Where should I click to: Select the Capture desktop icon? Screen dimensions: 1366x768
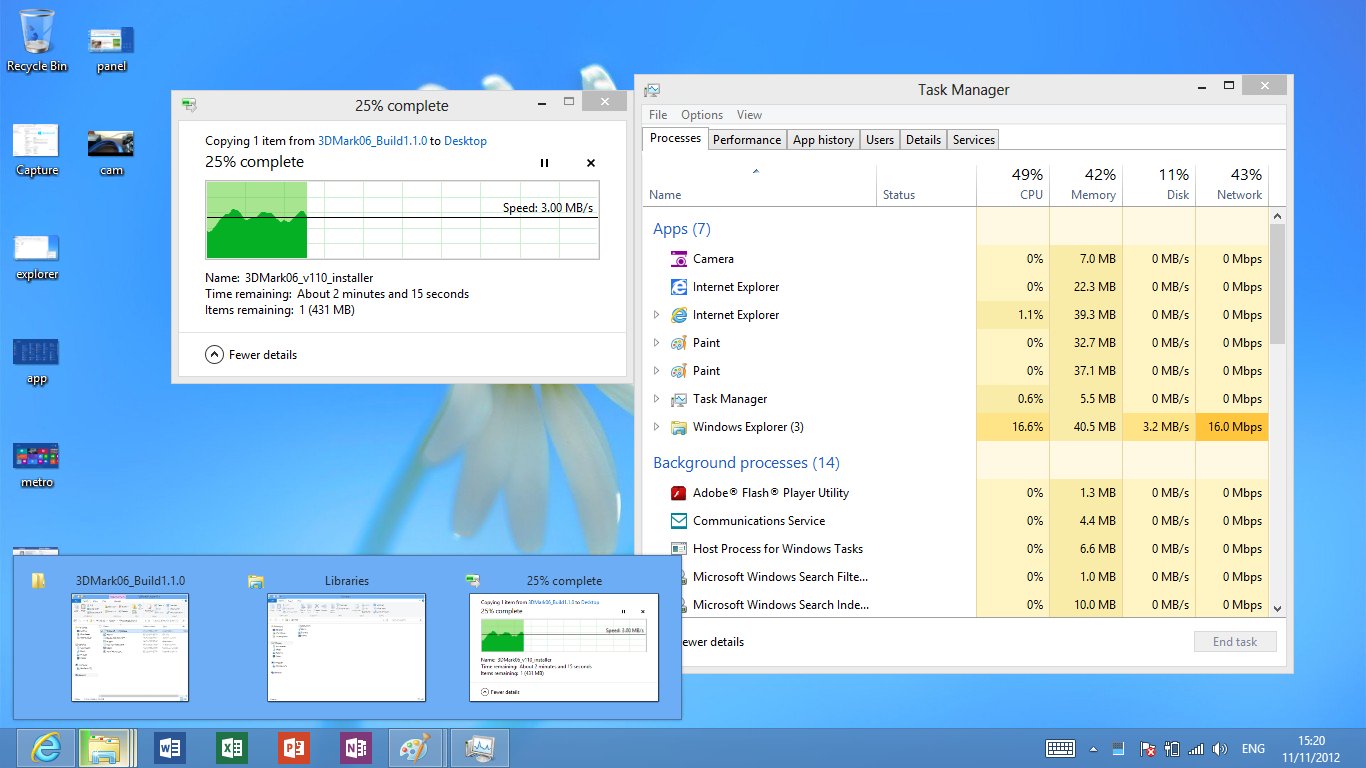(x=37, y=150)
